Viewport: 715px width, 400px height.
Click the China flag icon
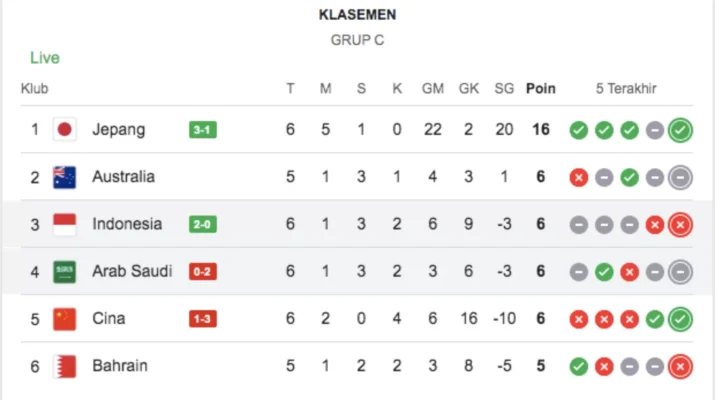pos(65,319)
